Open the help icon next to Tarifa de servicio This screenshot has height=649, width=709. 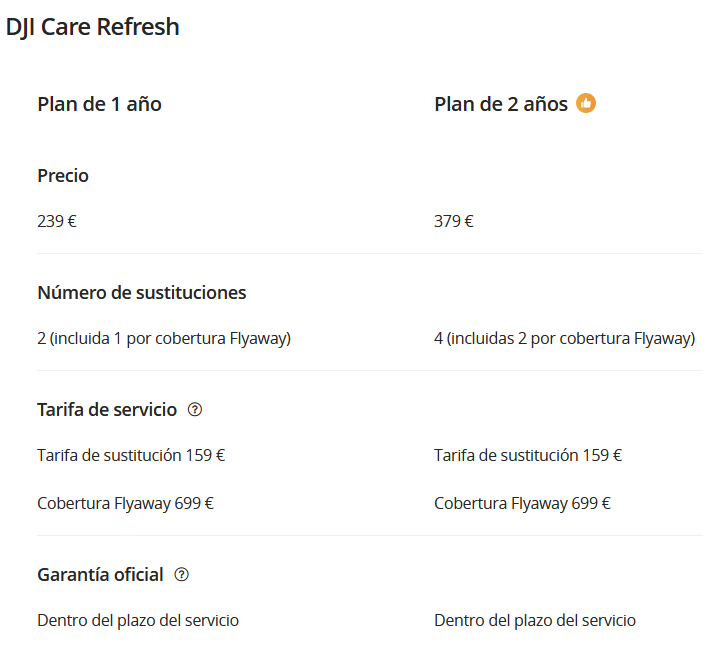click(195, 409)
